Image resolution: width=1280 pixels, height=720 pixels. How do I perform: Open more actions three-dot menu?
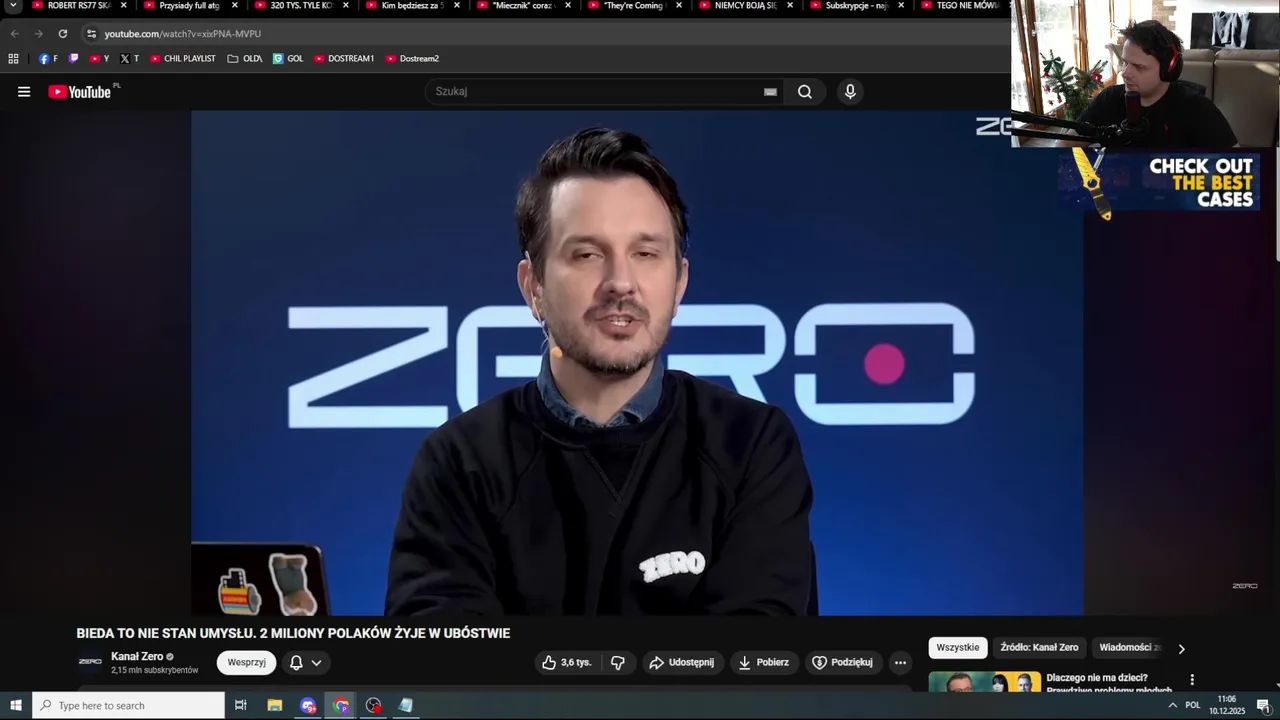[x=900, y=662]
